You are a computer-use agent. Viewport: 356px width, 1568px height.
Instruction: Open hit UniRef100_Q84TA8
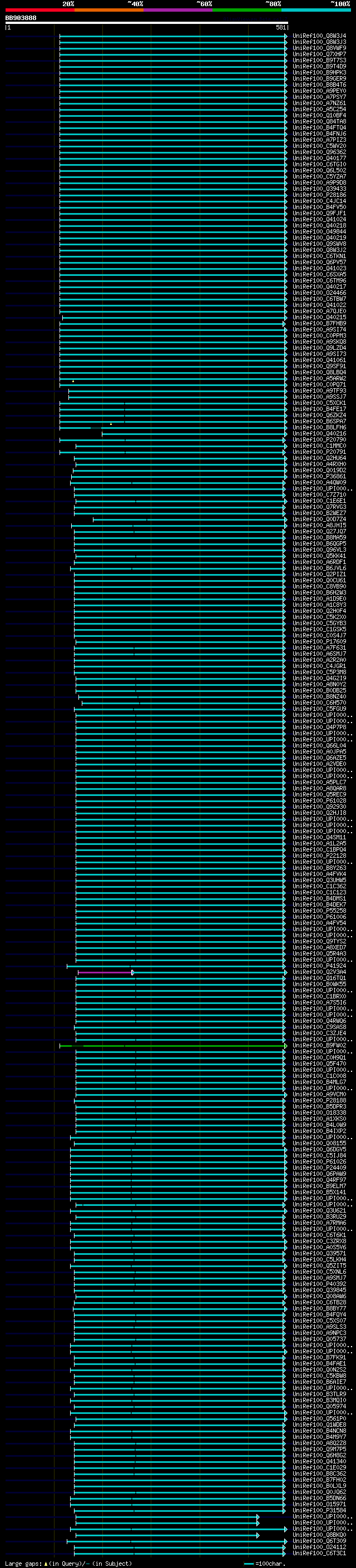pos(319,122)
